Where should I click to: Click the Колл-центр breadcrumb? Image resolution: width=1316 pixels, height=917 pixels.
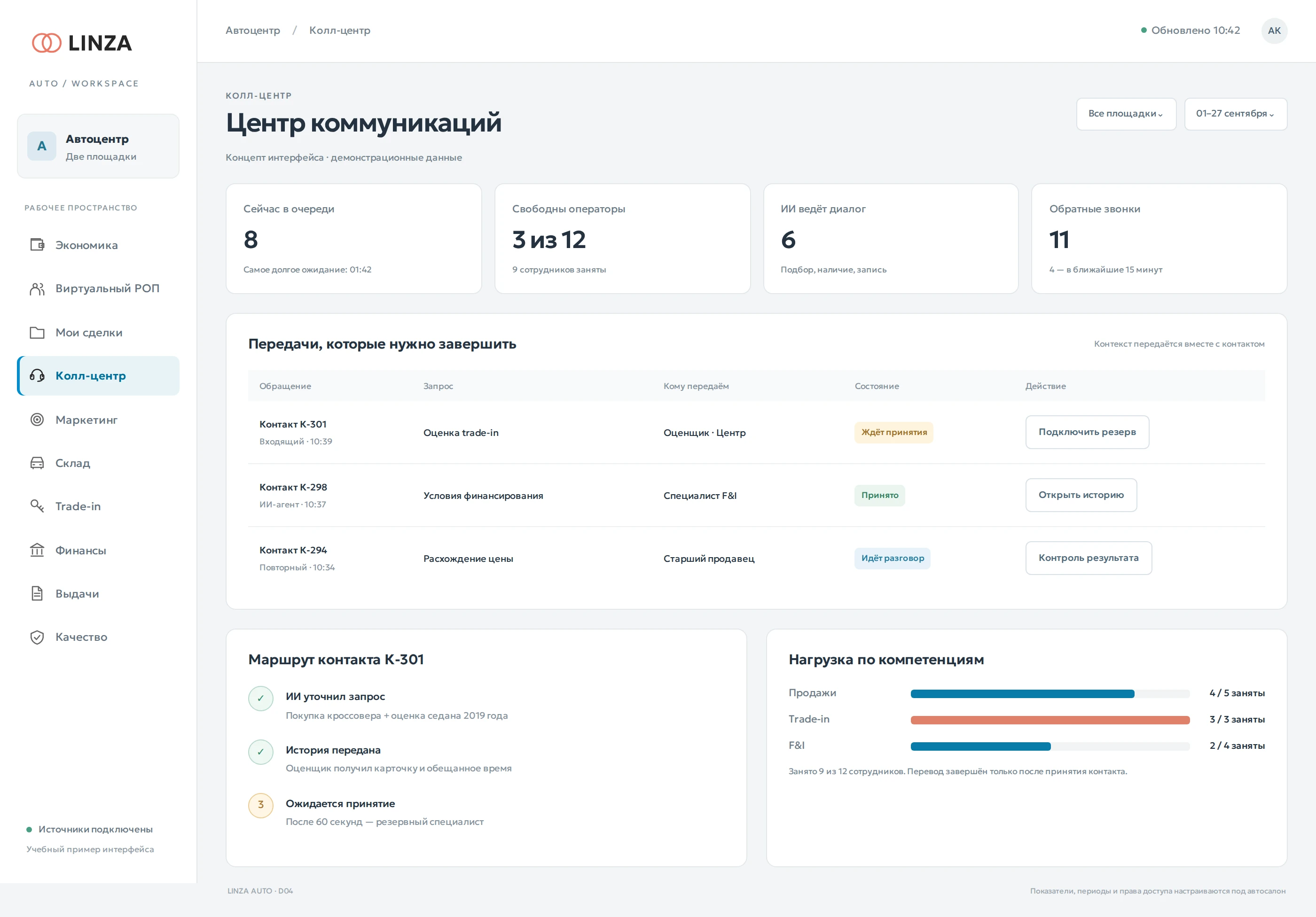pyautogui.click(x=340, y=31)
